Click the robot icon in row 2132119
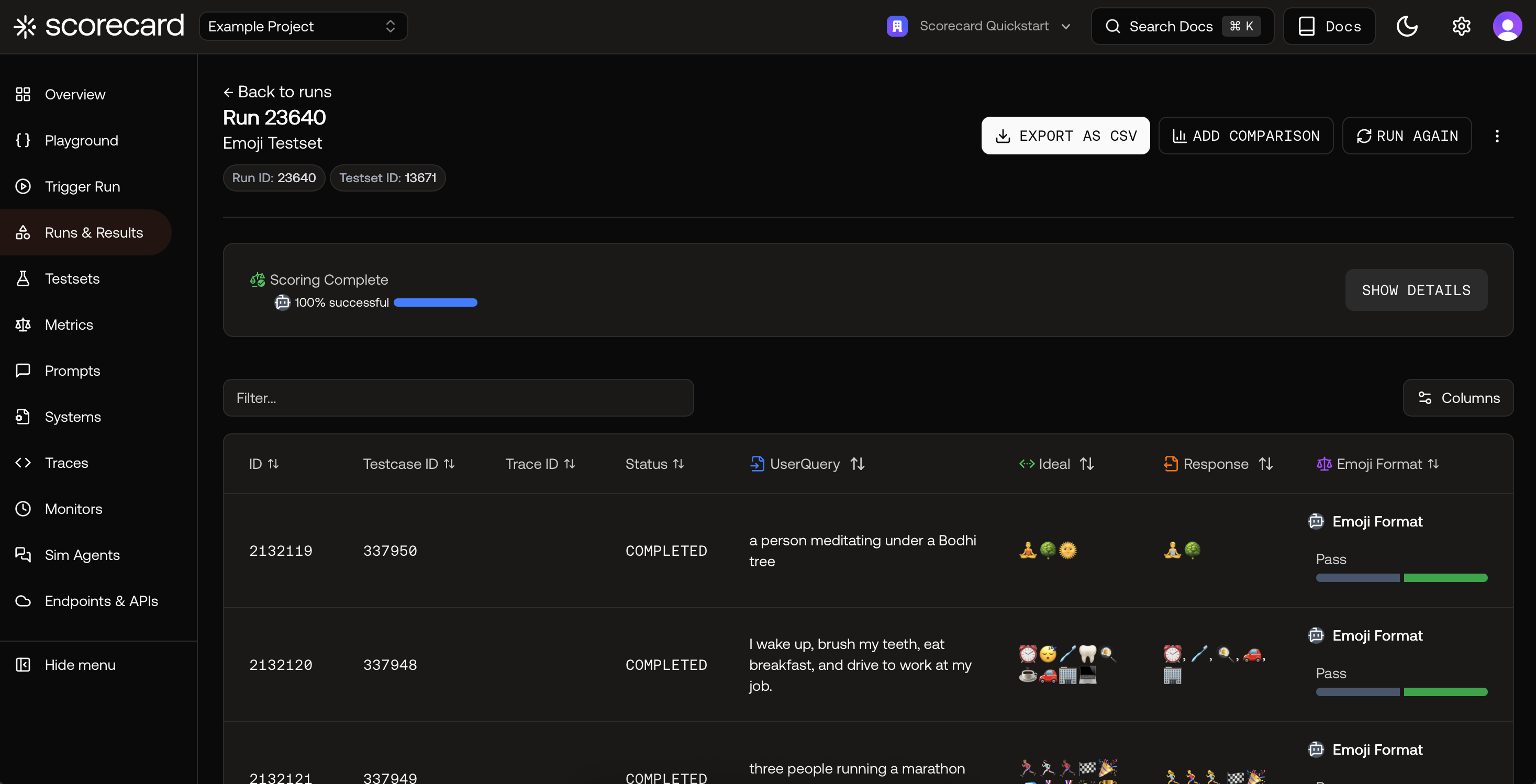The height and width of the screenshot is (784, 1536). (1316, 521)
